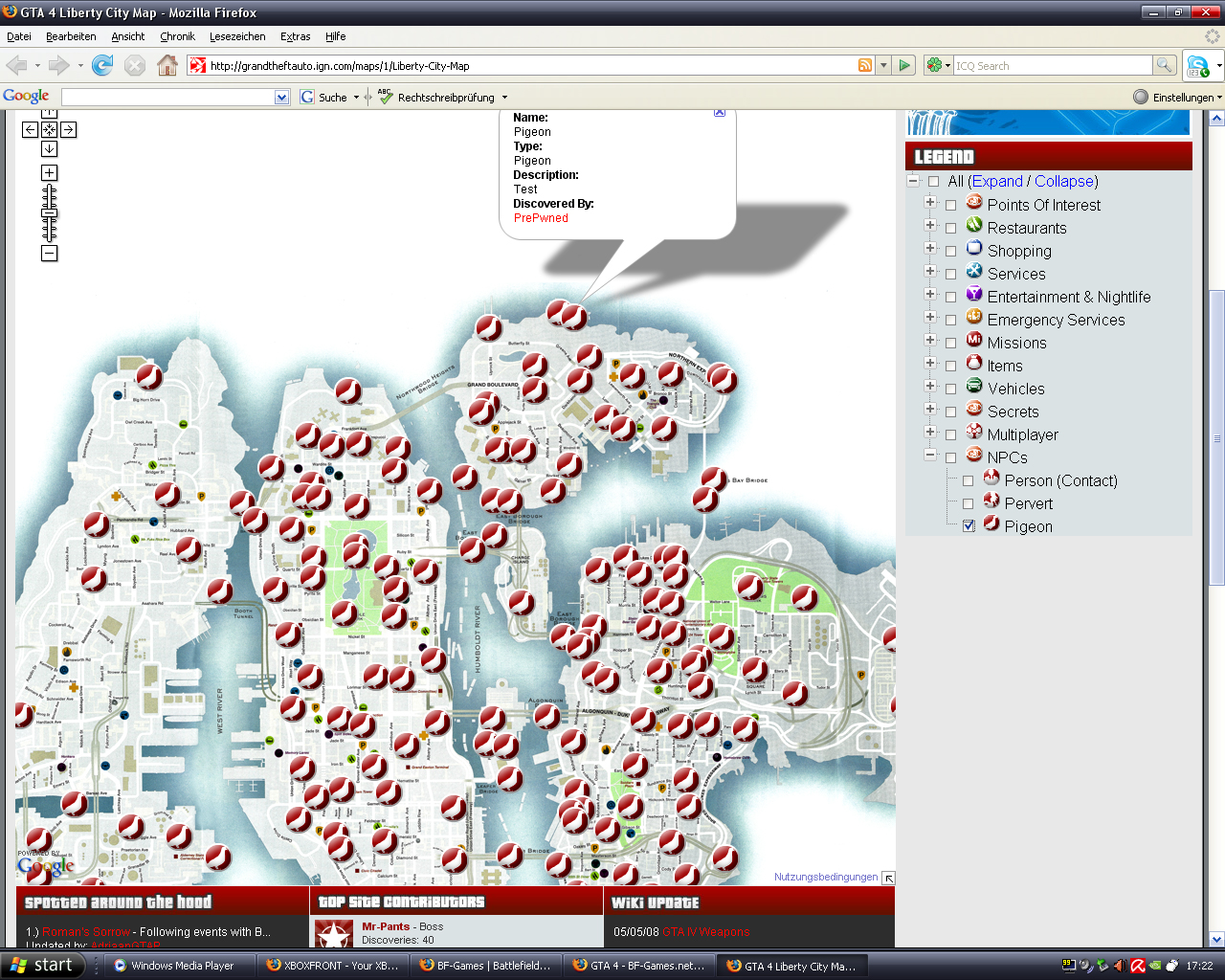Click the PrePwned discoverer link
1225x980 pixels.
click(x=541, y=218)
